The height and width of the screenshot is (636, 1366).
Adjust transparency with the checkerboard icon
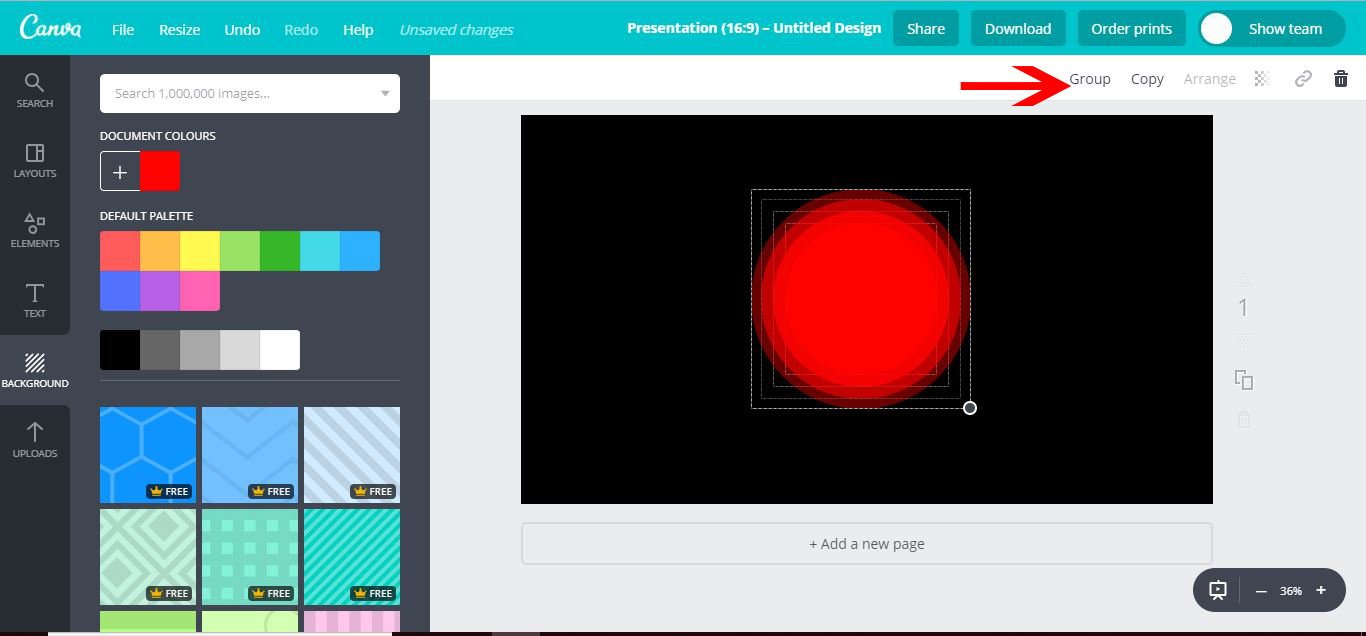tap(1262, 78)
